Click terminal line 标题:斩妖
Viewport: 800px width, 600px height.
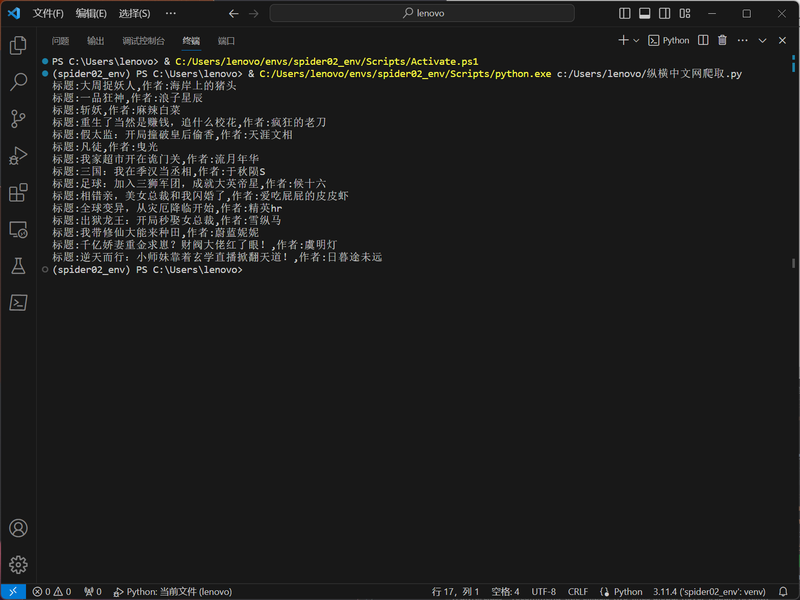click(116, 111)
